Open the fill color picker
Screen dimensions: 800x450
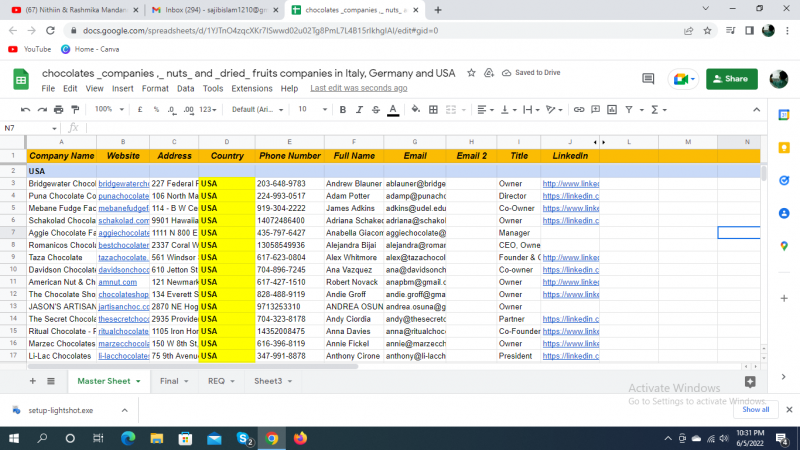click(416, 110)
